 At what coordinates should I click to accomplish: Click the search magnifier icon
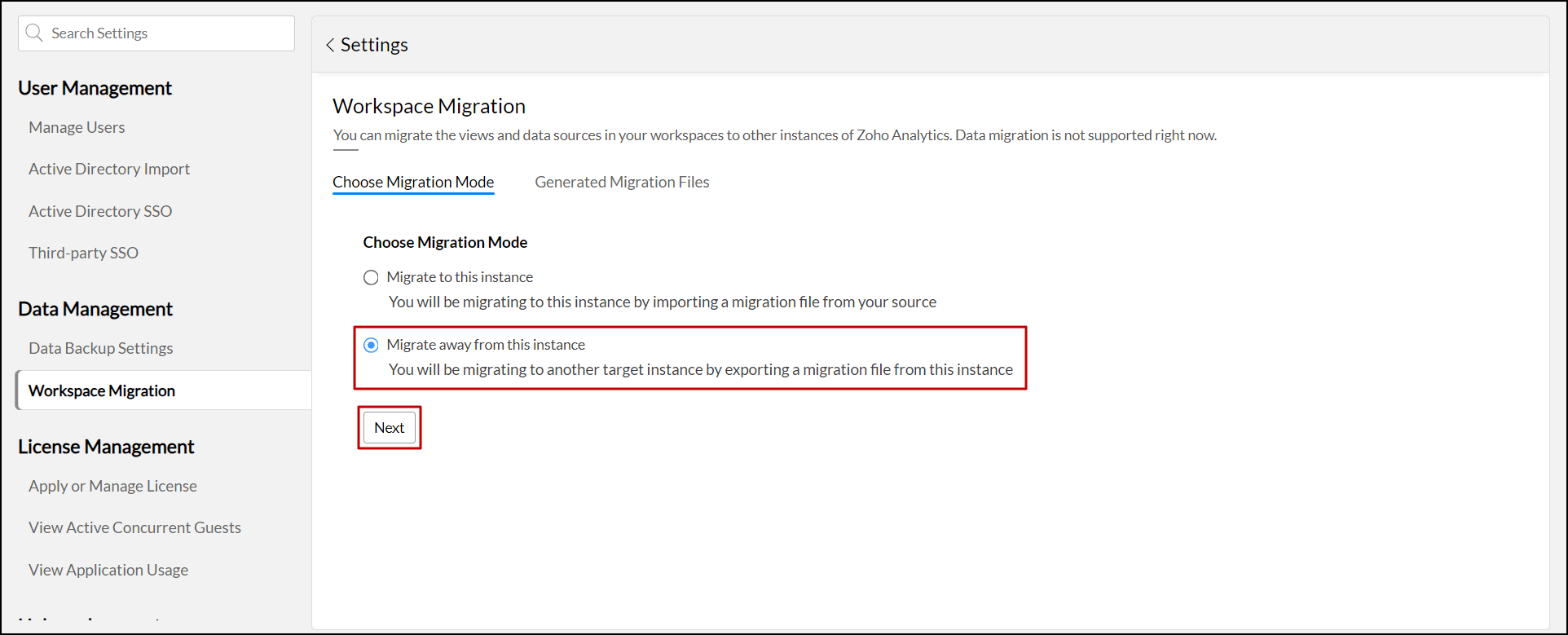point(34,33)
